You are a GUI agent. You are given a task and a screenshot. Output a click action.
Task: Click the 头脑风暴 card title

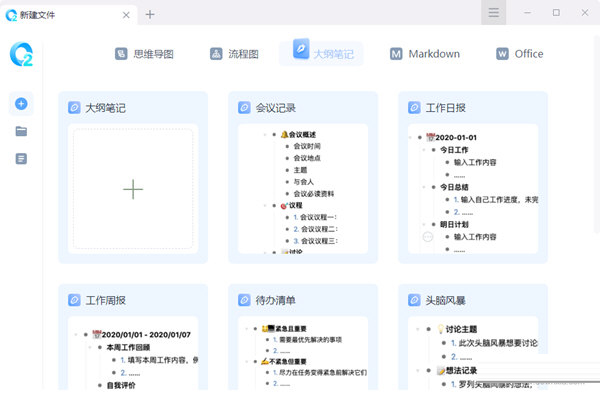[445, 300]
